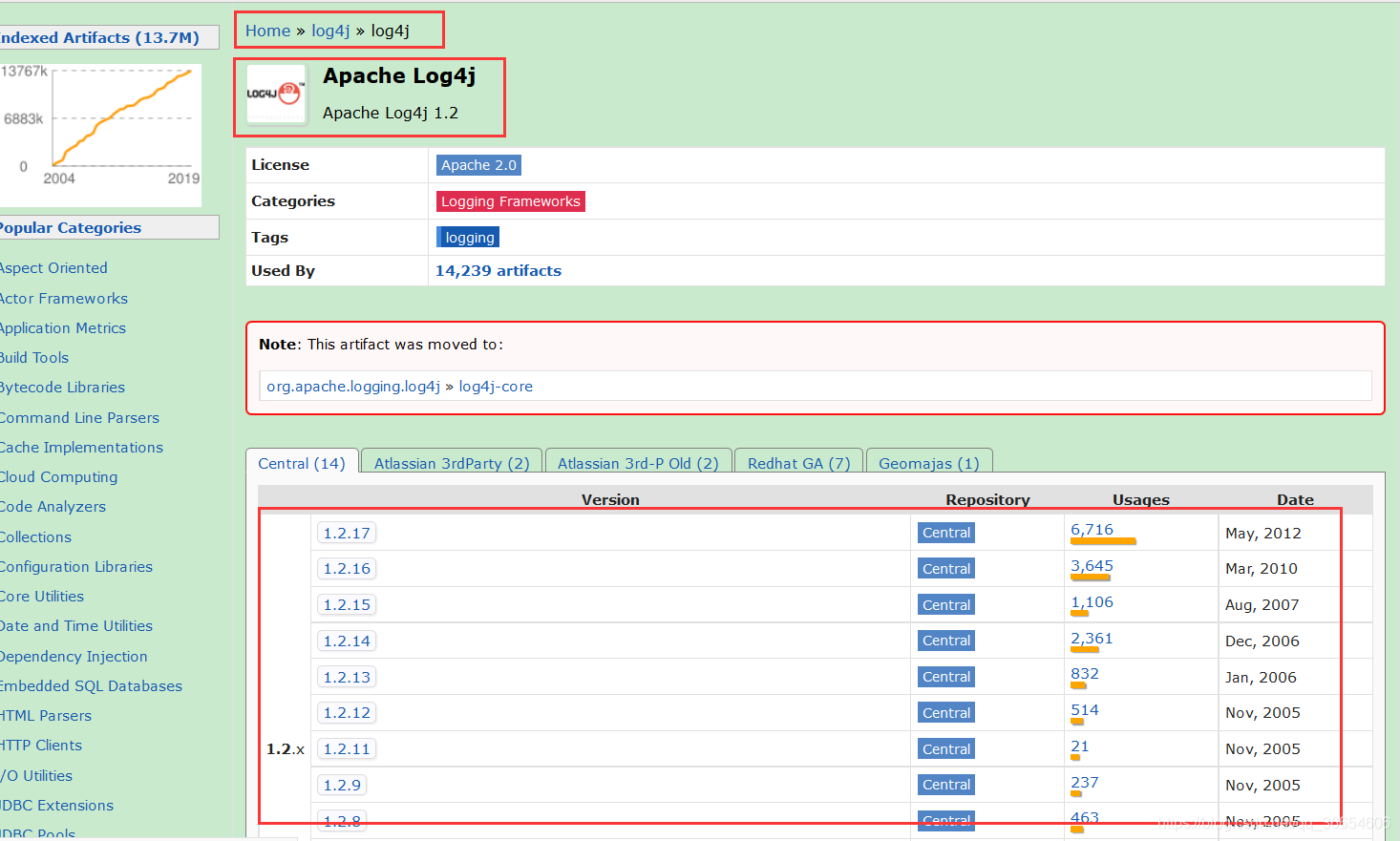Open the 21 usages link
The height and width of the screenshot is (841, 1400).
[x=1079, y=746]
